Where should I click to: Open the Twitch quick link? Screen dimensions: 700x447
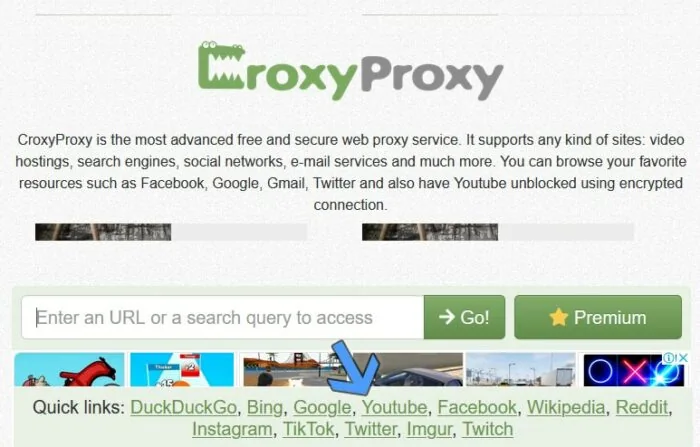[x=488, y=429]
